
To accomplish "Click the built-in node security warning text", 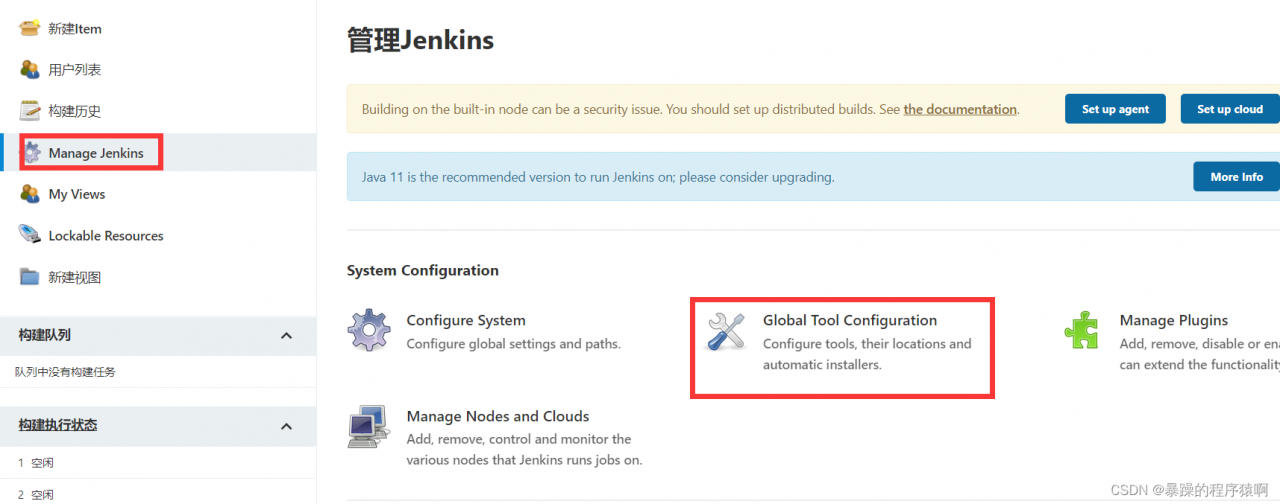I will [x=690, y=109].
